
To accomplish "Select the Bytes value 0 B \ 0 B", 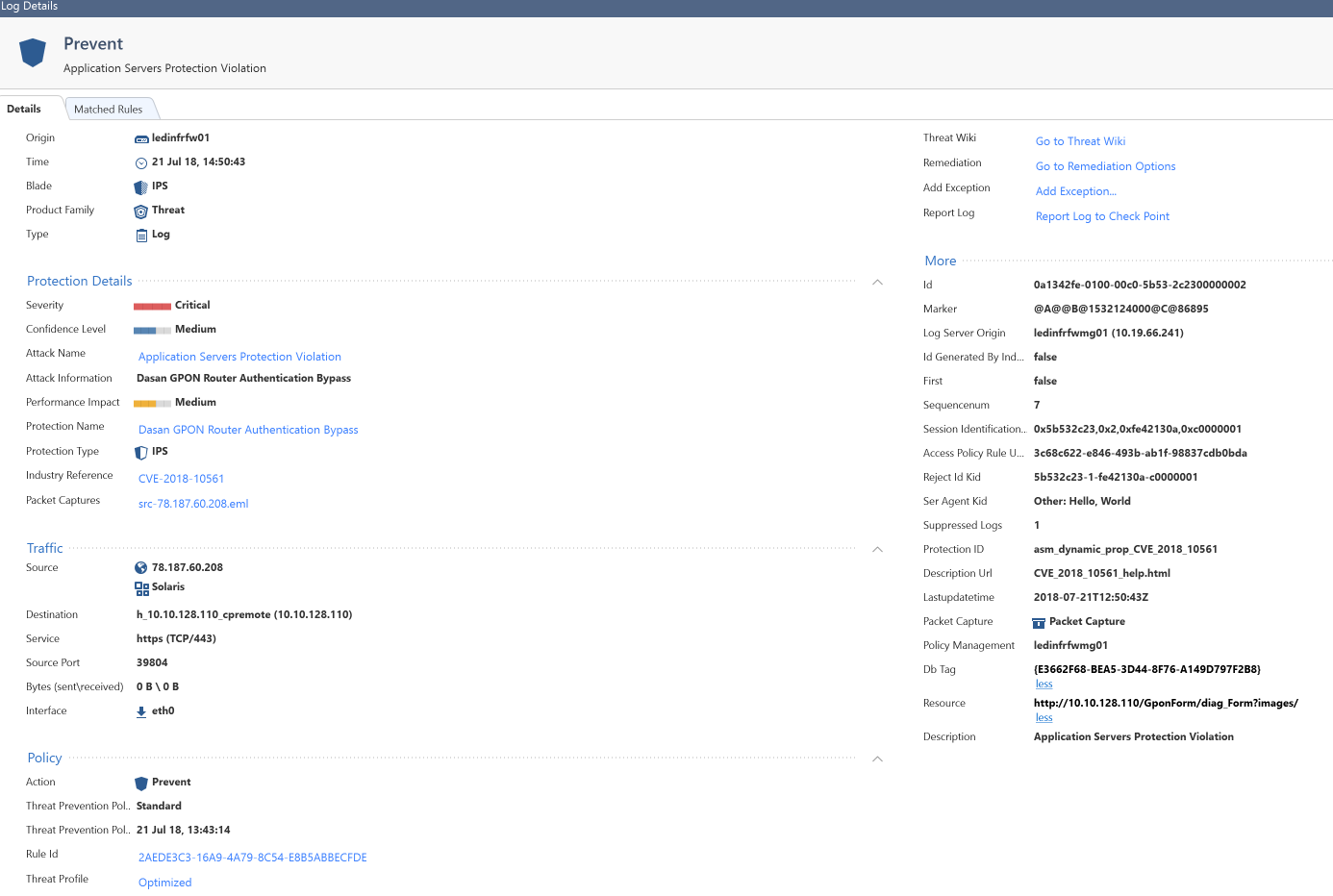I will [157, 686].
